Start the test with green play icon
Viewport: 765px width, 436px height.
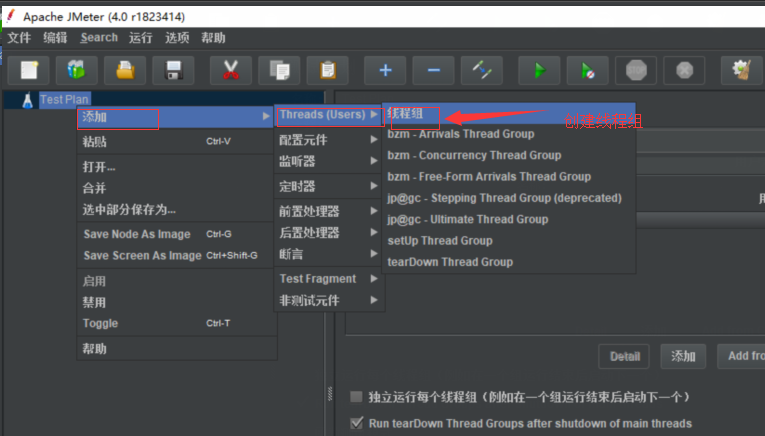pyautogui.click(x=539, y=70)
